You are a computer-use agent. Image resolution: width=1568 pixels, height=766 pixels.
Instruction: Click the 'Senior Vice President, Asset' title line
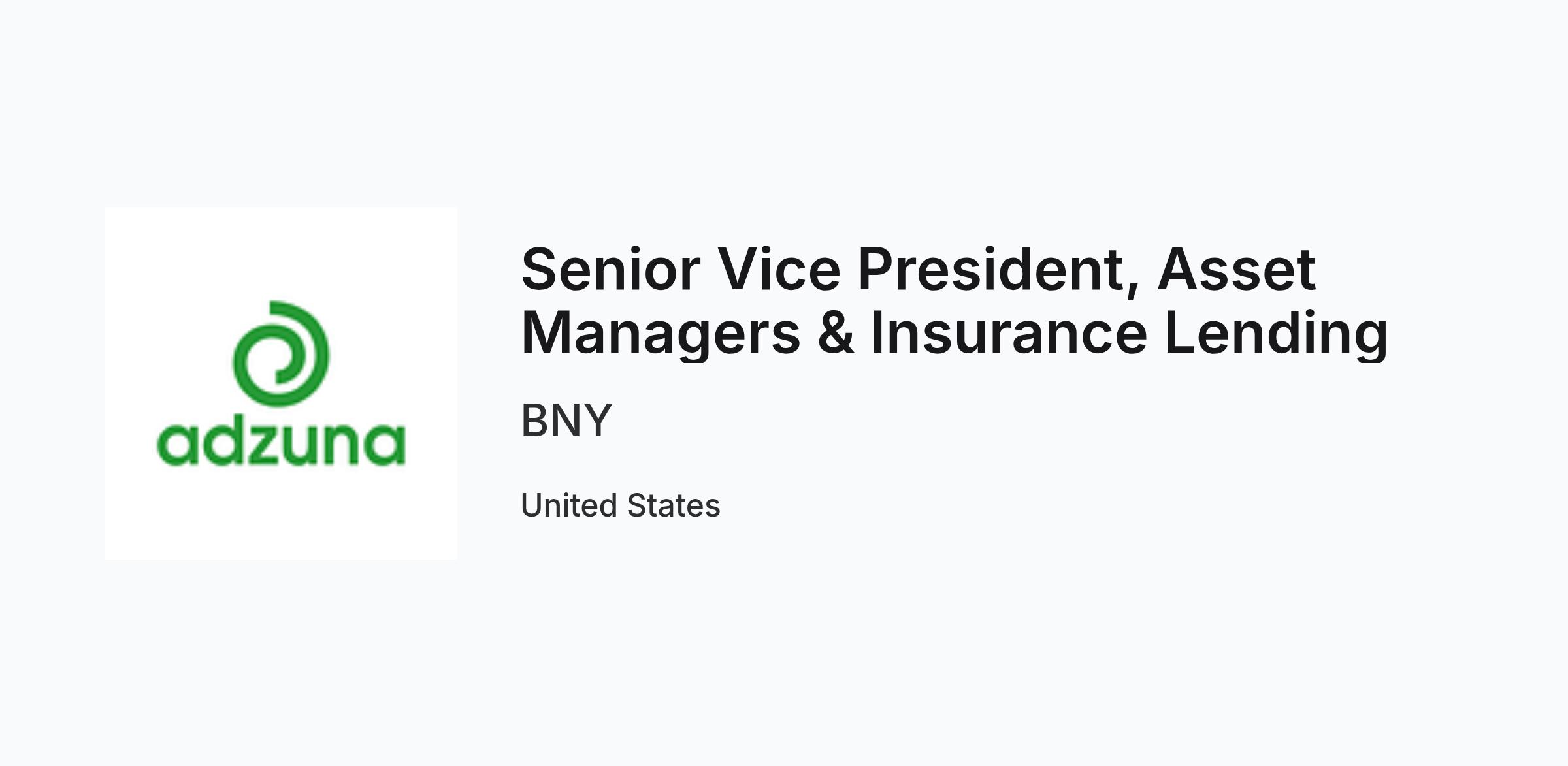pyautogui.click(x=919, y=271)
